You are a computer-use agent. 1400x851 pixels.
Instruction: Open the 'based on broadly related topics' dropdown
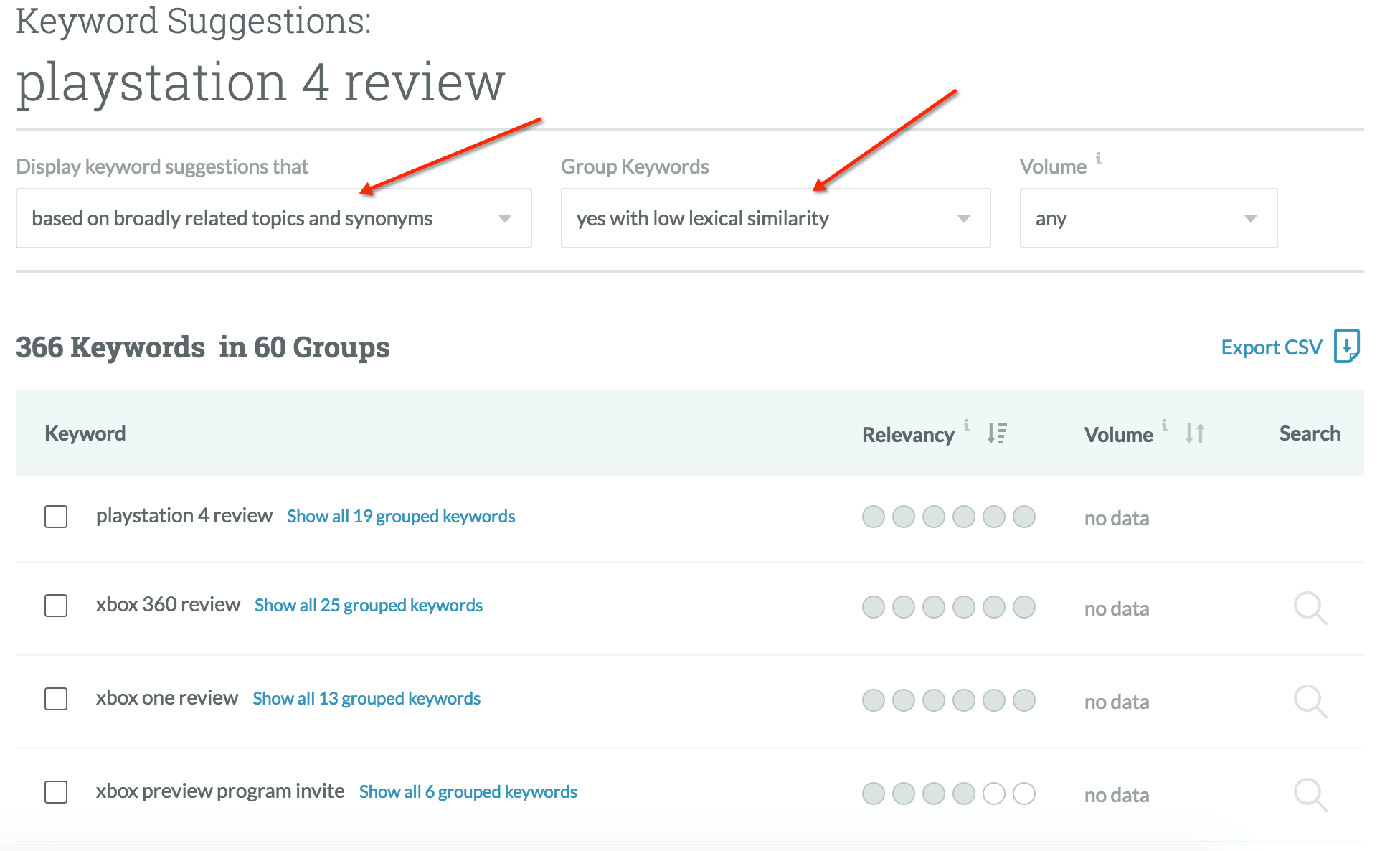click(x=274, y=218)
